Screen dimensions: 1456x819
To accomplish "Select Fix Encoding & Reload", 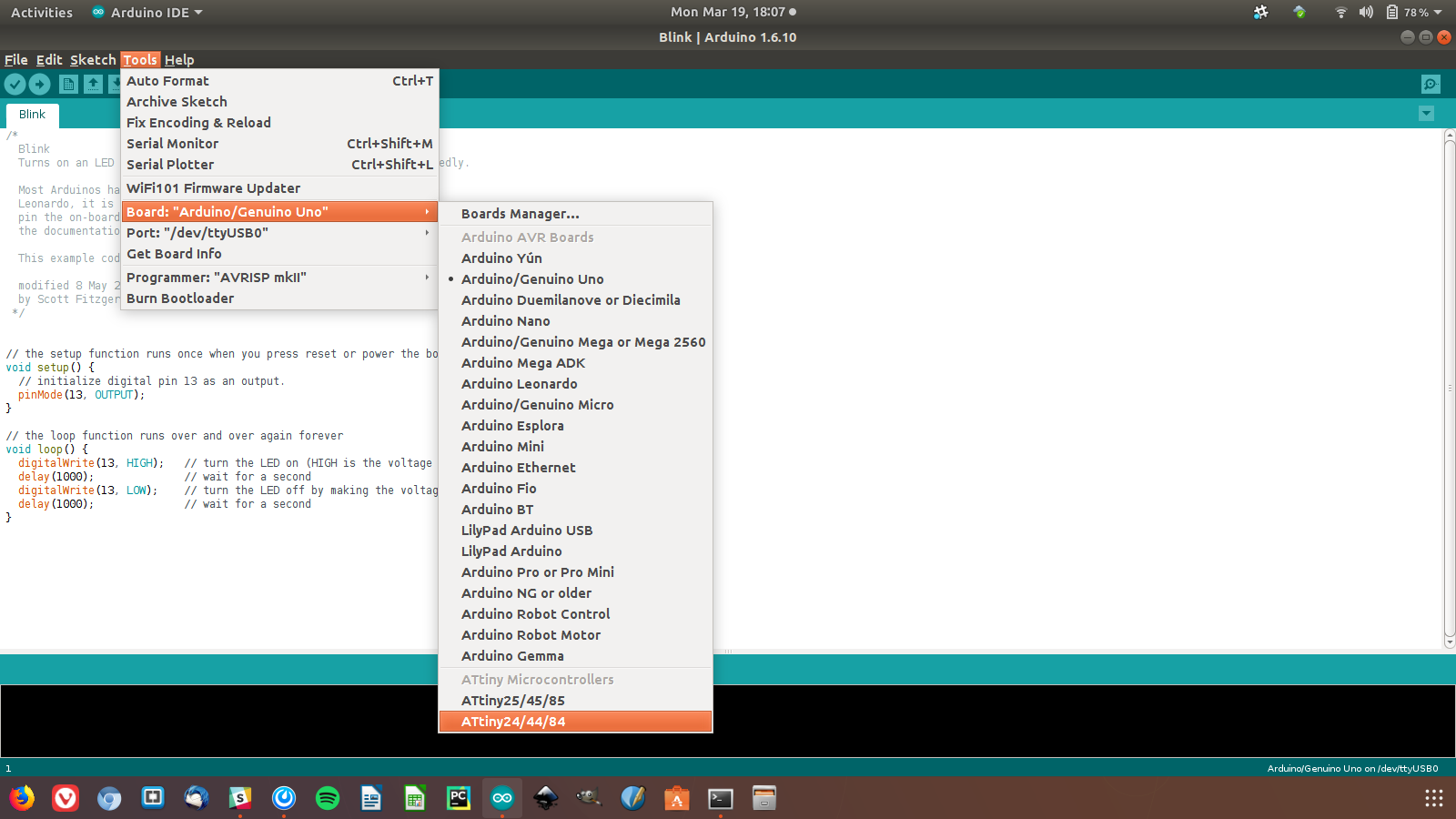I will [279, 123].
